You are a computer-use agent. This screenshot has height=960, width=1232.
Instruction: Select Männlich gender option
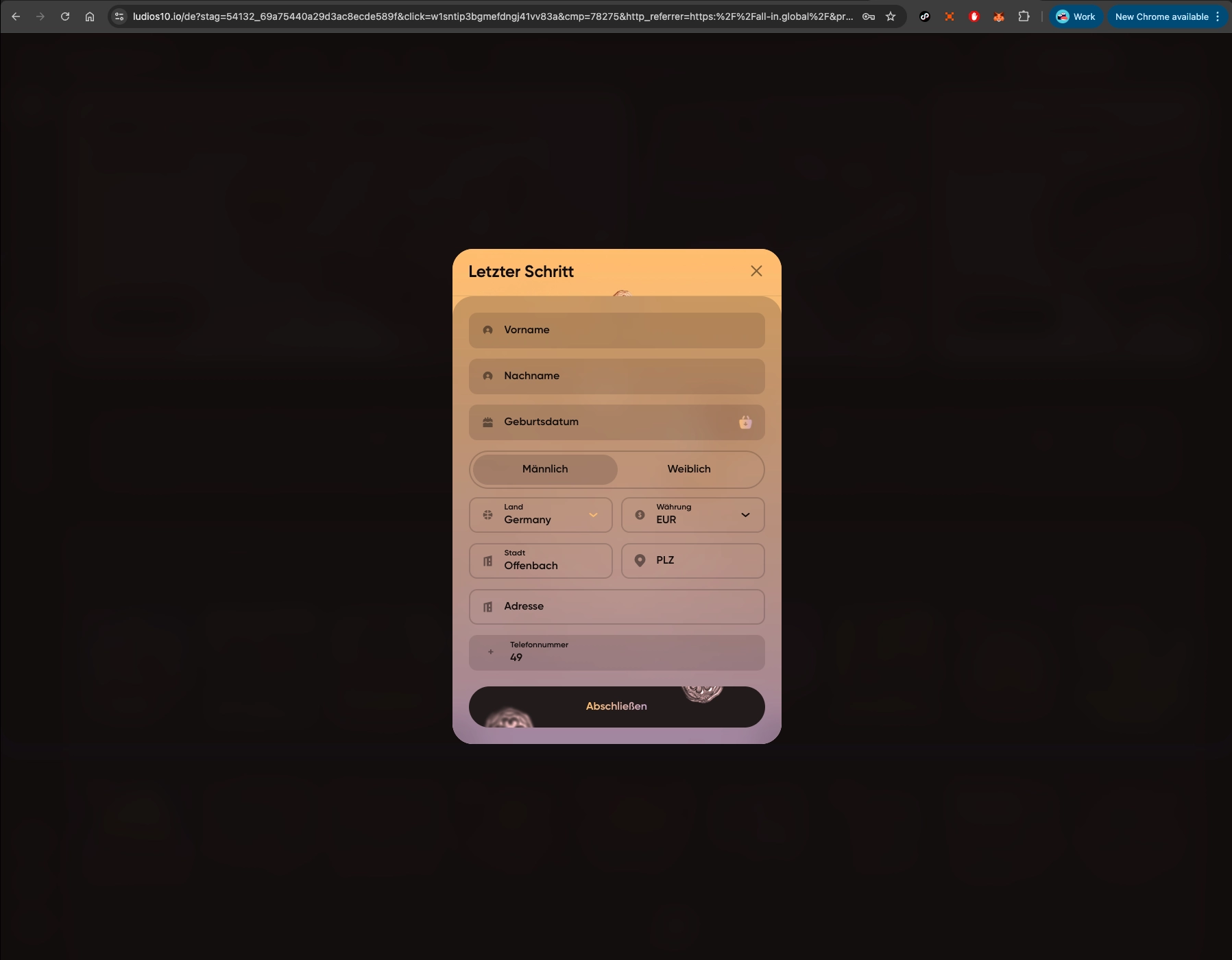545,469
